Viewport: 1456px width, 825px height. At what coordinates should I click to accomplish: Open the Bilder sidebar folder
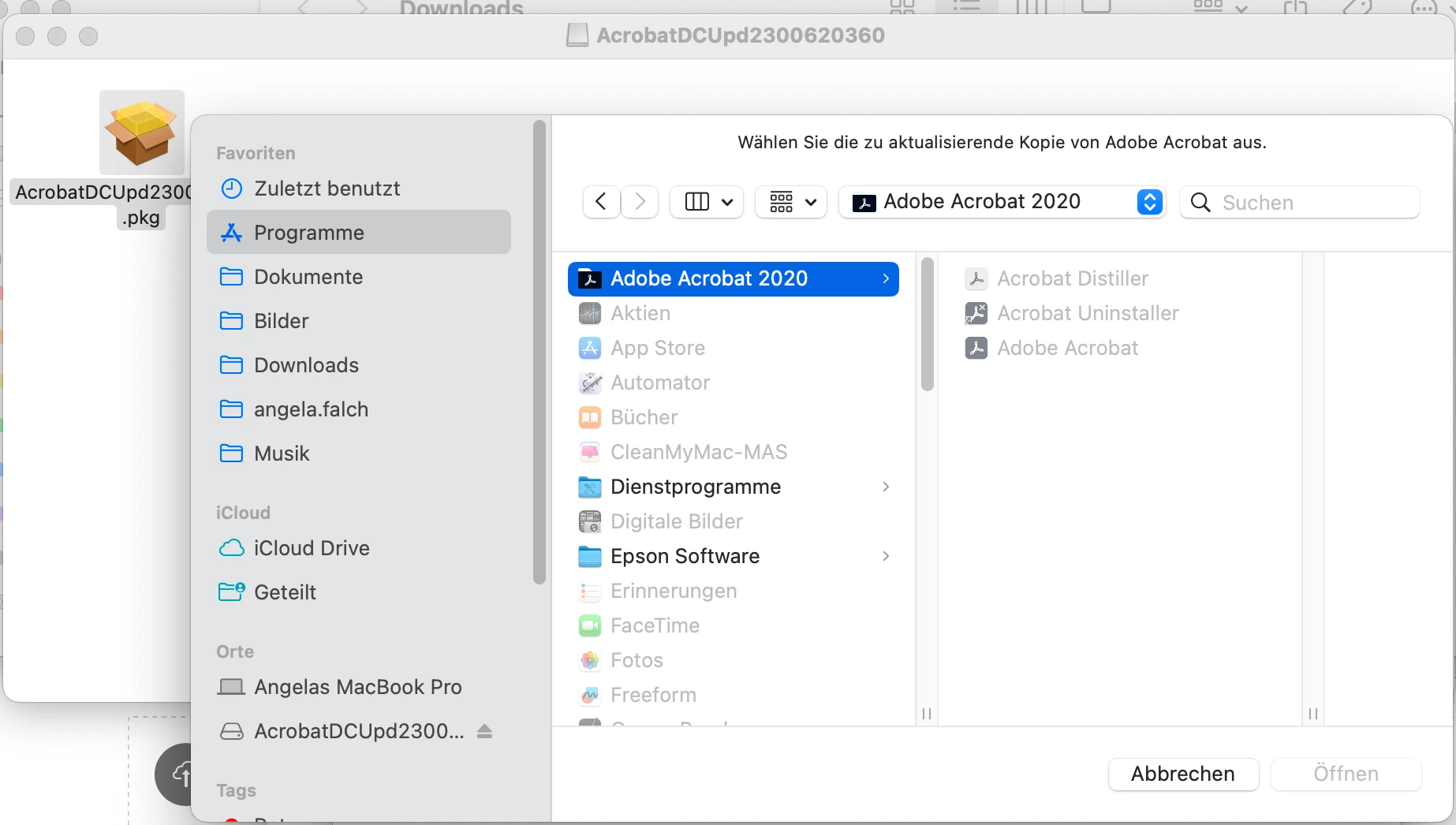point(359,321)
